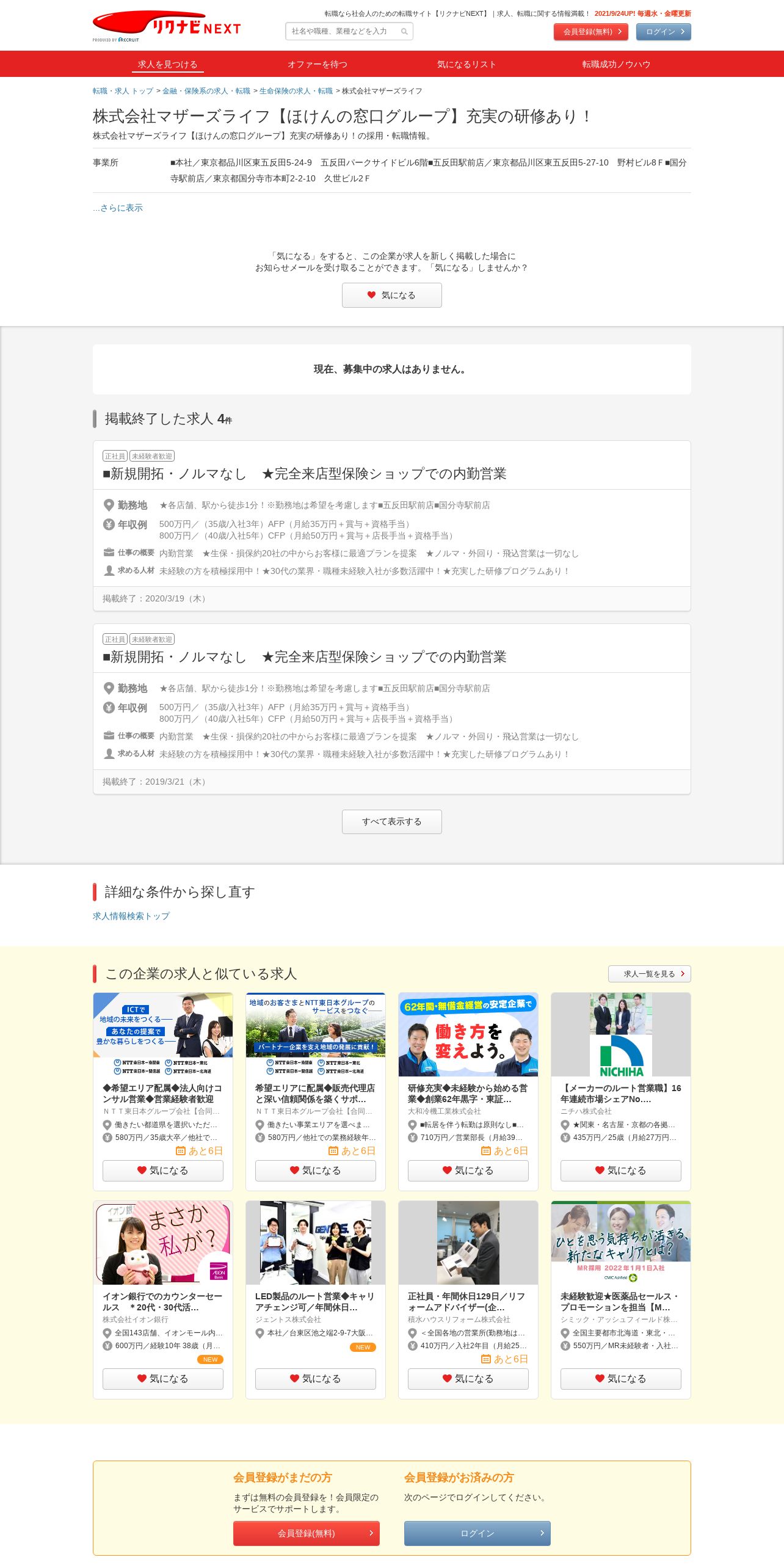Open イオン銀行でのカウンターセールス job title
784x1568 pixels.
click(162, 1302)
